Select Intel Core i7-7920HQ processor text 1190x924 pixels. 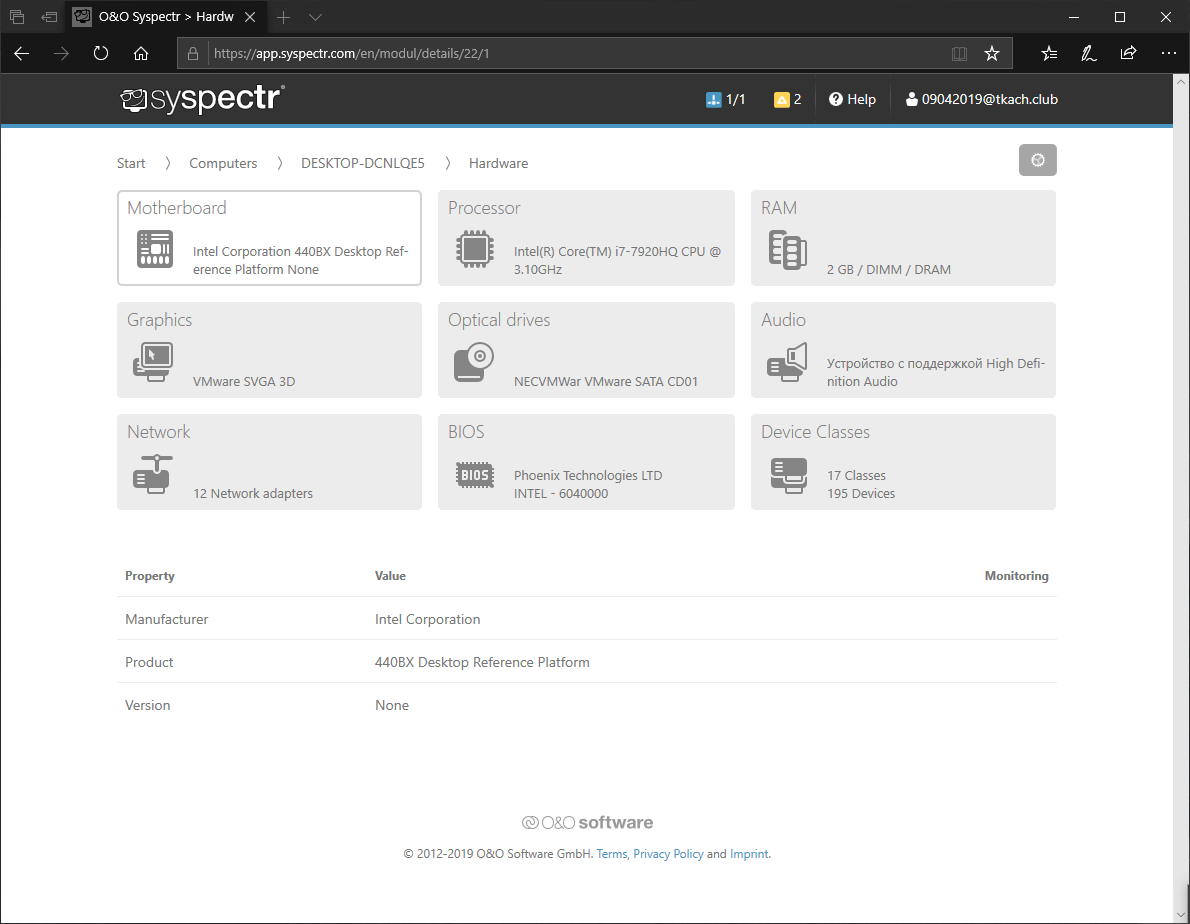coord(617,260)
